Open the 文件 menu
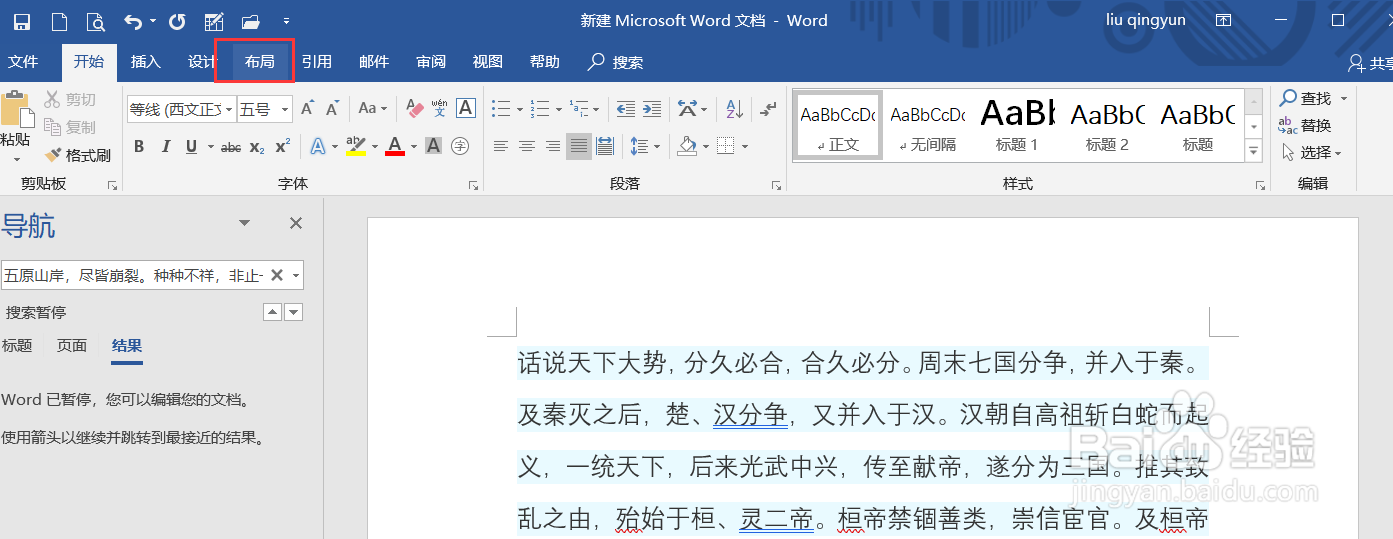 (x=23, y=62)
